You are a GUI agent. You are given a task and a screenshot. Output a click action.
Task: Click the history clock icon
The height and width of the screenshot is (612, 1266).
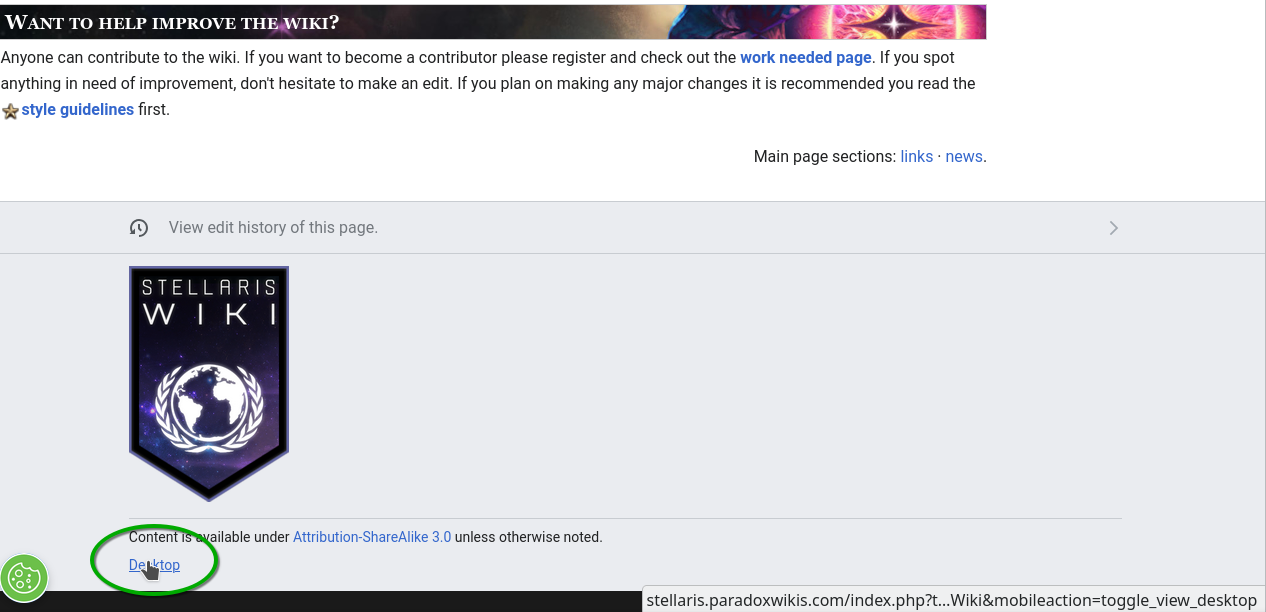(x=139, y=228)
